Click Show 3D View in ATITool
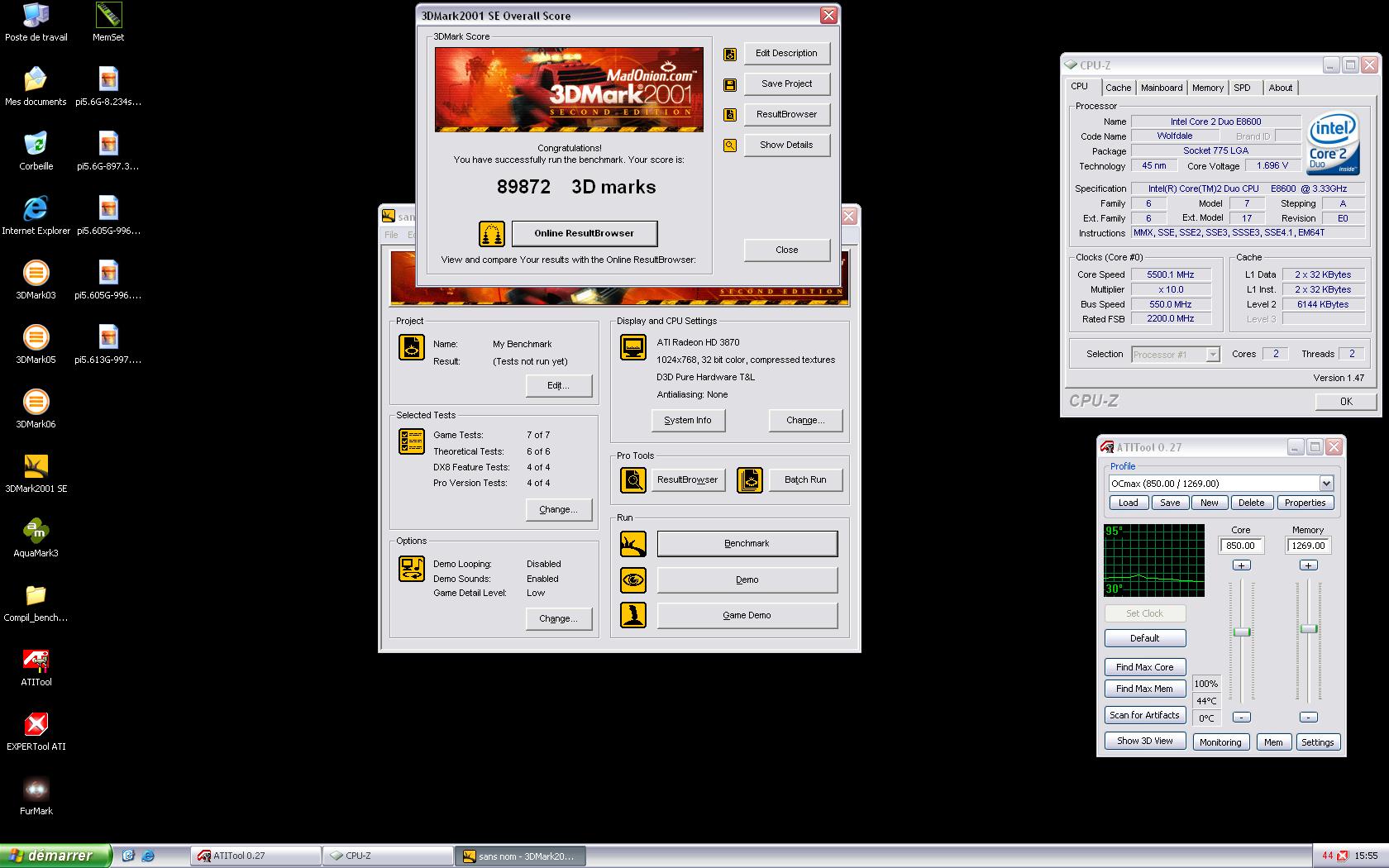 [x=1144, y=742]
